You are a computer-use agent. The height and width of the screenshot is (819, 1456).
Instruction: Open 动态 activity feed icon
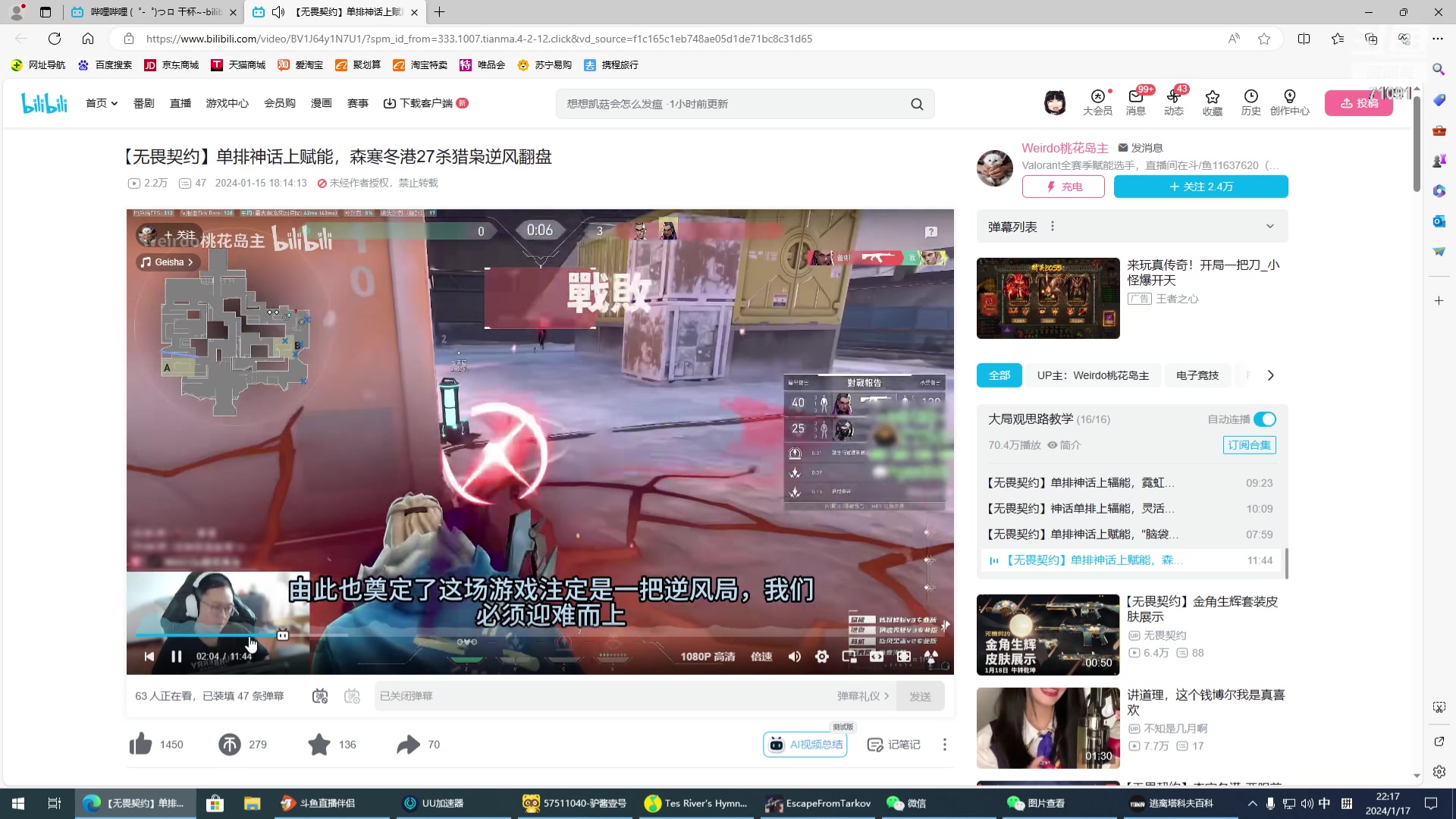coord(1174,102)
